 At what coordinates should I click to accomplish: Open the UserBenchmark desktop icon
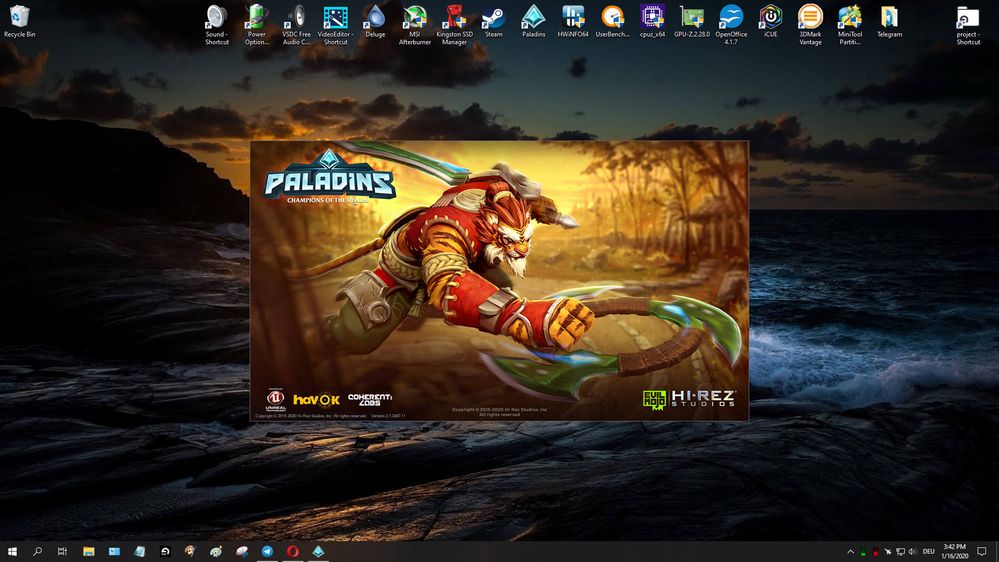pos(612,20)
